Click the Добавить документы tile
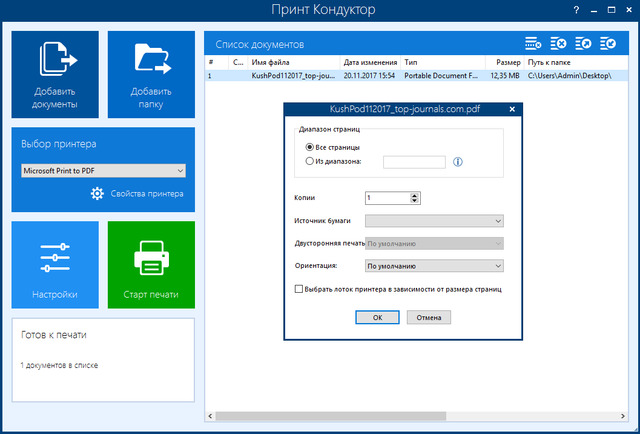Screen dimensions: 640x434 (55, 74)
